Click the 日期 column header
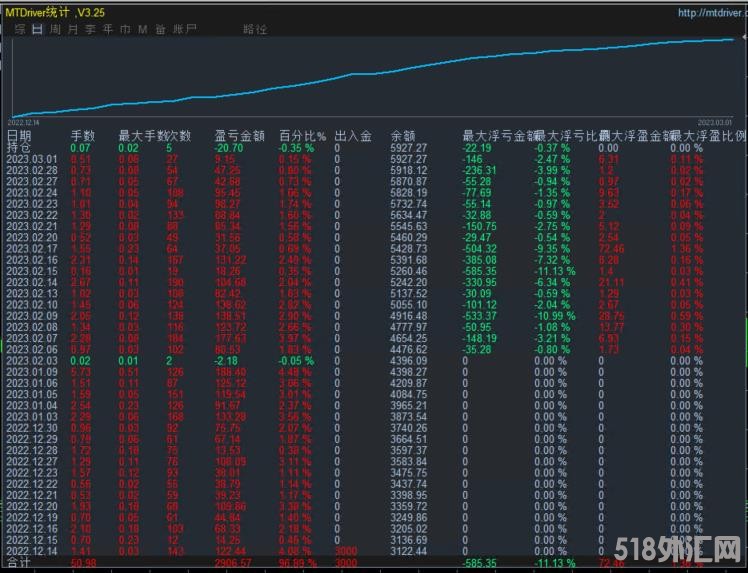748x573 pixels. click(19, 136)
